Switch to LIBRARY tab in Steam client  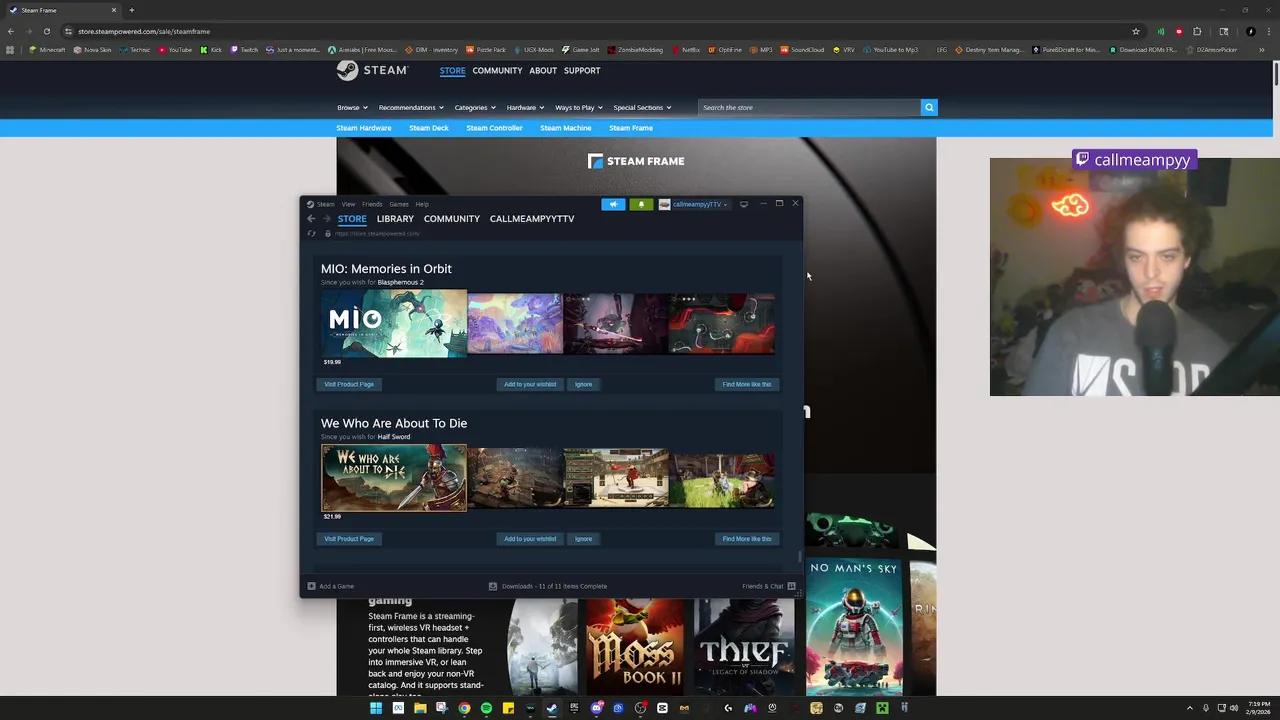click(395, 219)
